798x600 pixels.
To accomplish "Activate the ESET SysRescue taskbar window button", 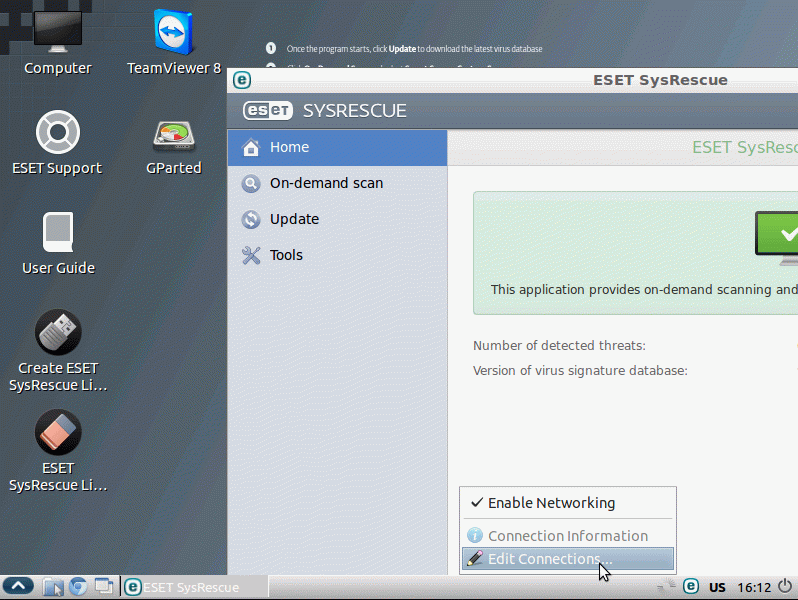I will point(195,587).
